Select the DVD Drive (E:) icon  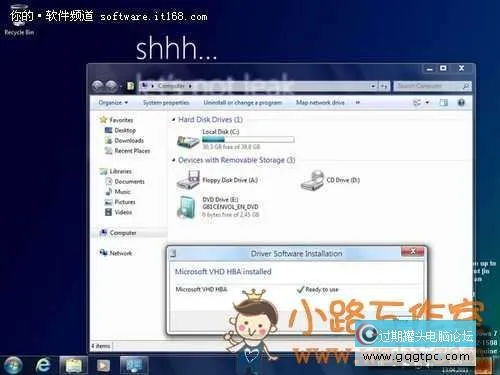(x=187, y=207)
